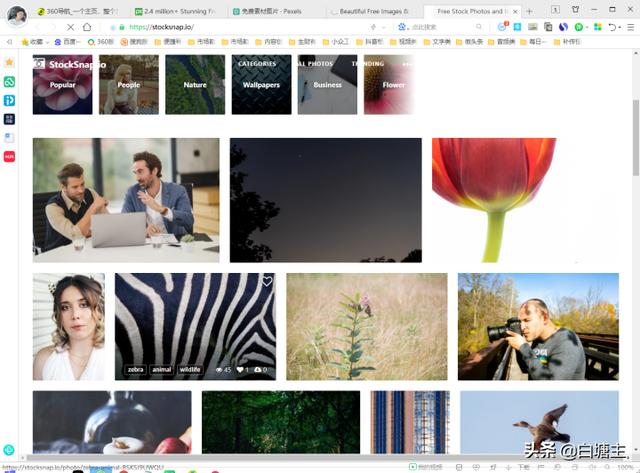The height and width of the screenshot is (473, 640).
Task: Click the paw search engine icon
Action: click(402, 27)
